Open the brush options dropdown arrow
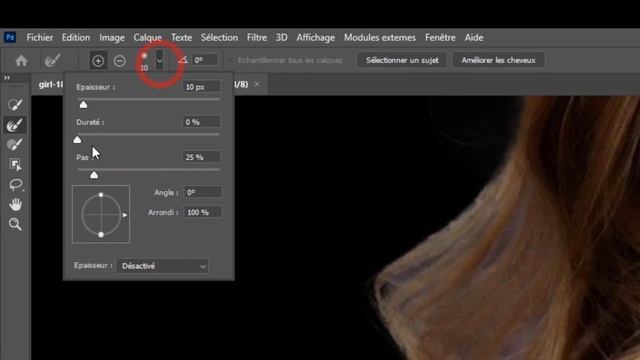Viewport: 640px width, 360px height. (x=160, y=61)
